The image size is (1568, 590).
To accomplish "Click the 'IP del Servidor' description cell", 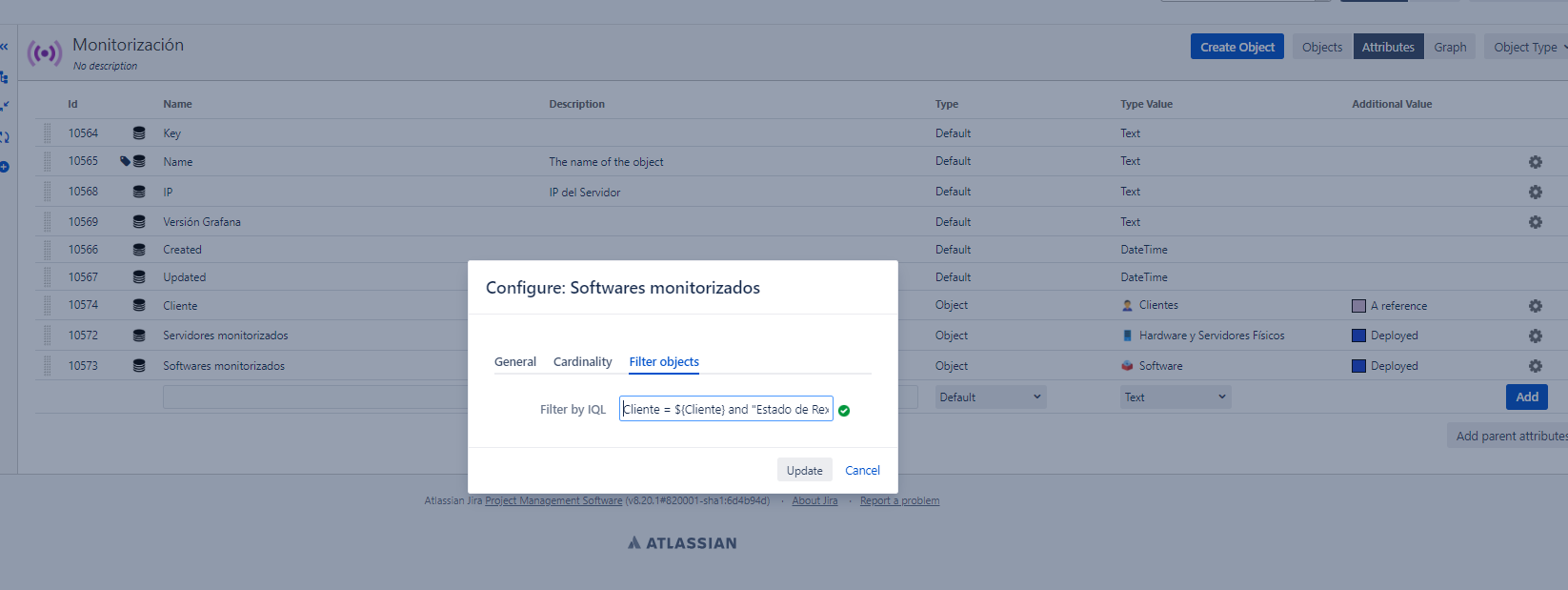I will tap(585, 193).
